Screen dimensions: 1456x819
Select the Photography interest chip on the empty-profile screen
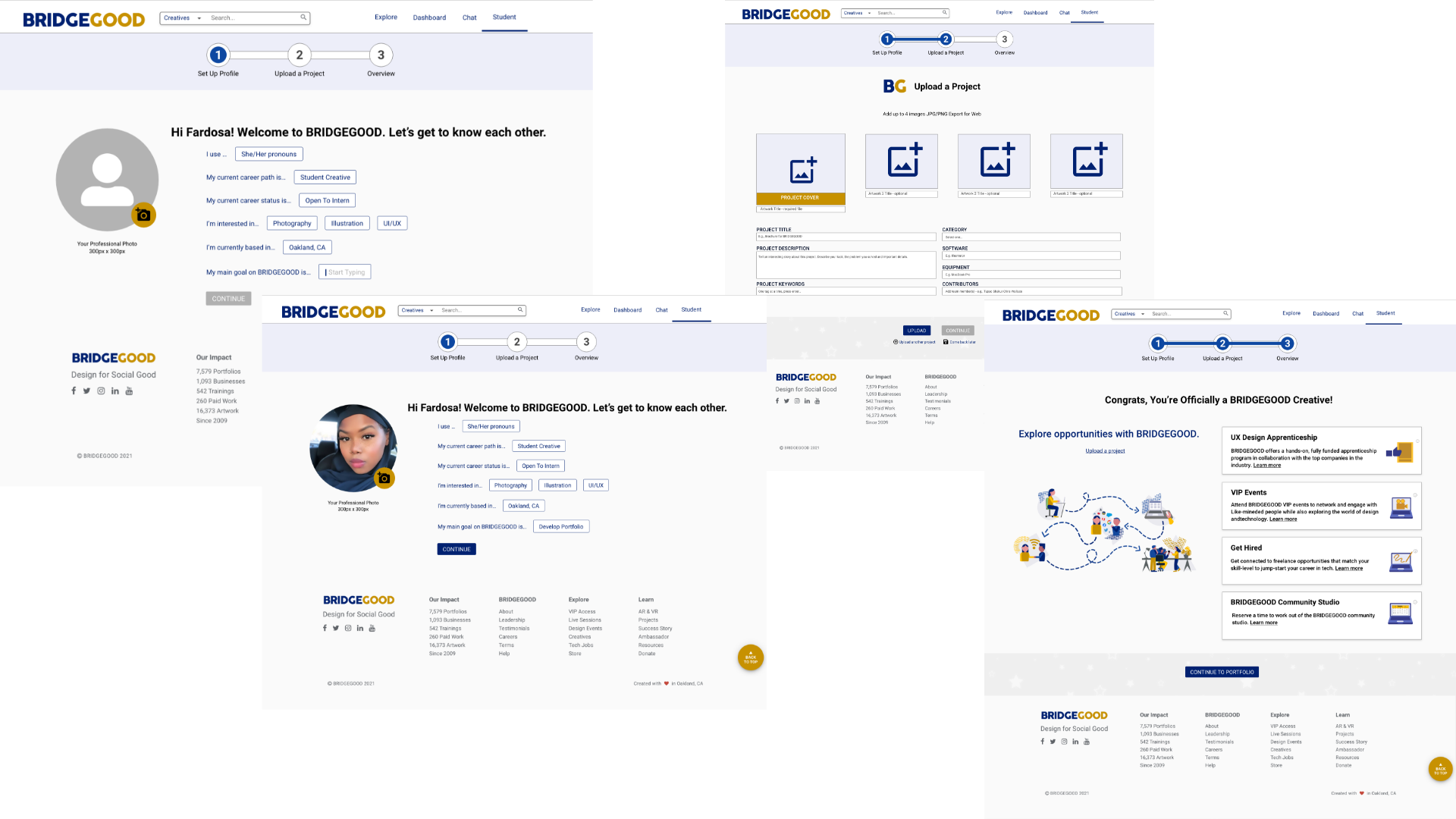point(292,223)
